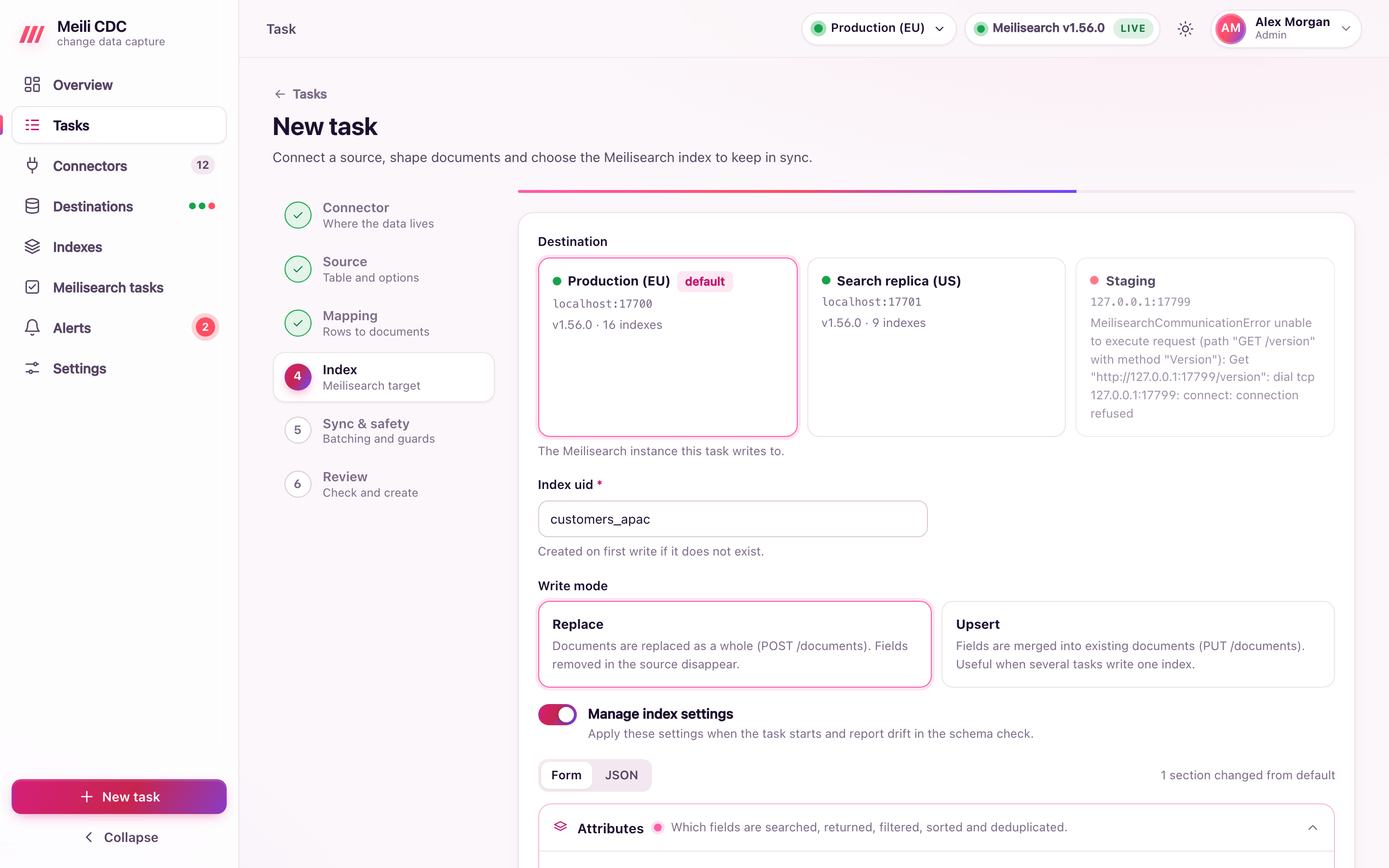Click the Mapping step checkmark icon
The height and width of the screenshot is (868, 1389).
click(x=298, y=323)
